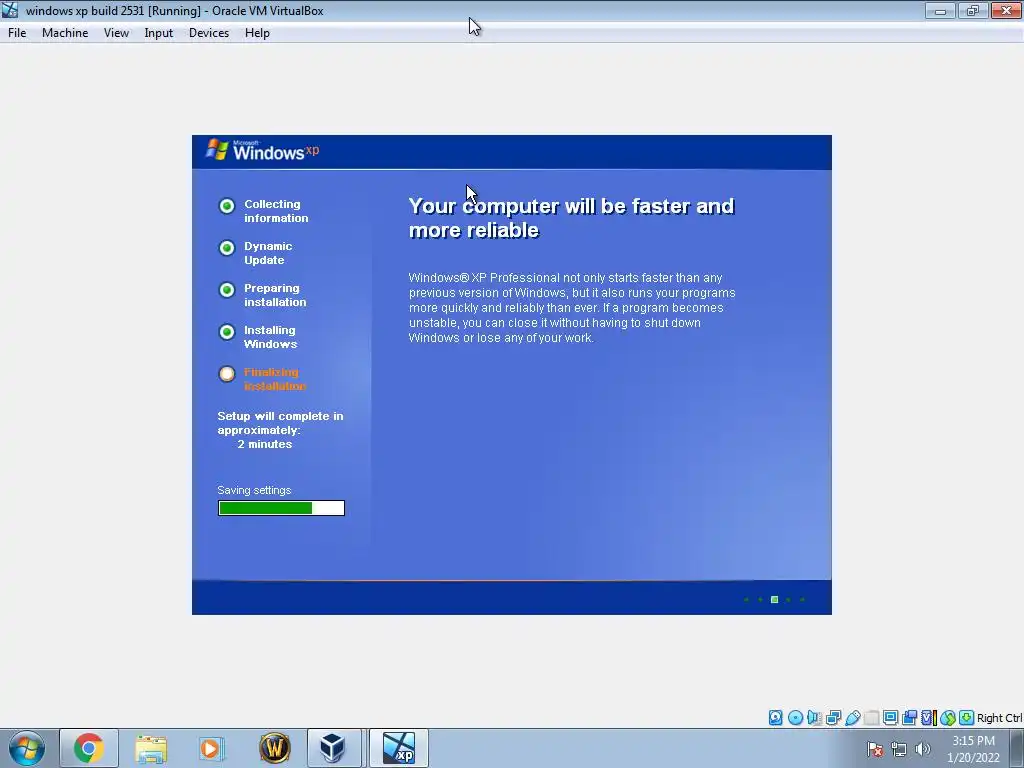Click the heading 'Your computer will be faster'
The width and height of the screenshot is (1024, 768).
(x=571, y=218)
